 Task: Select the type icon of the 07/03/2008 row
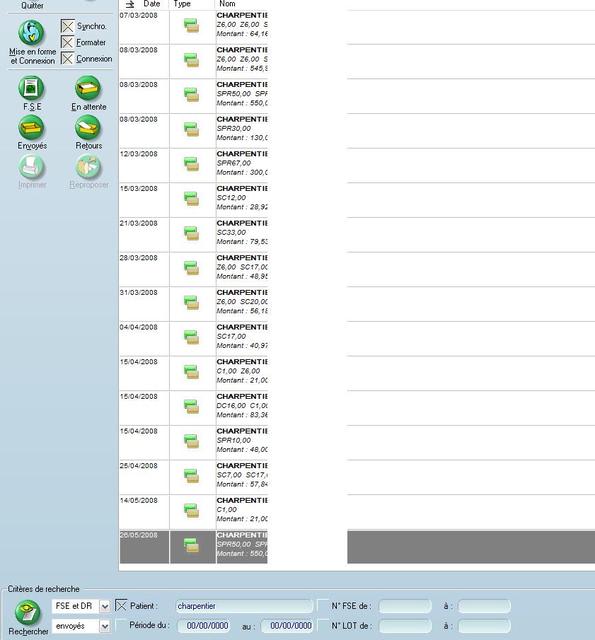(191, 26)
